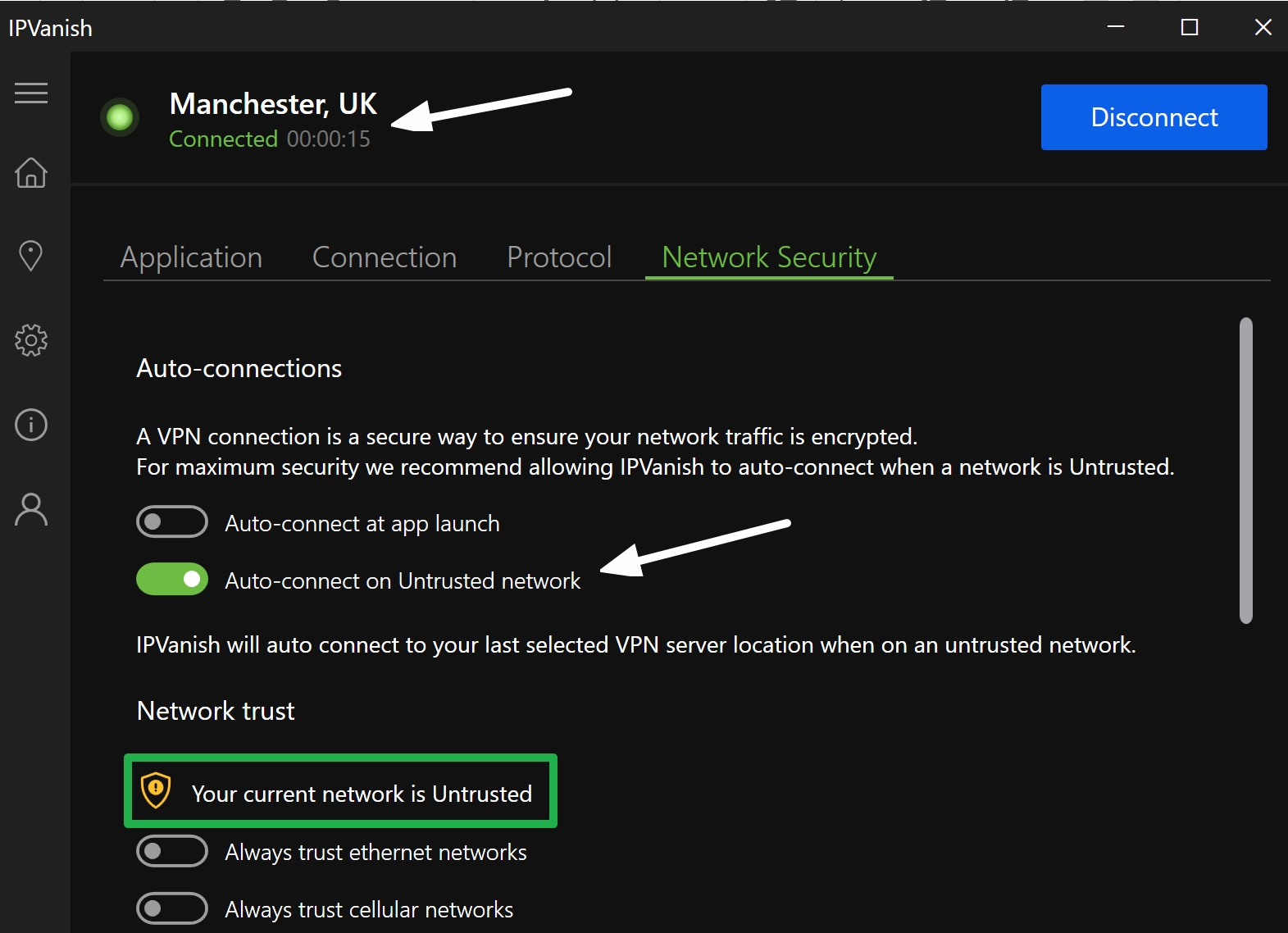Viewport: 1288px width, 933px height.
Task: Open the hamburger menu in the sidebar
Action: pos(31,93)
